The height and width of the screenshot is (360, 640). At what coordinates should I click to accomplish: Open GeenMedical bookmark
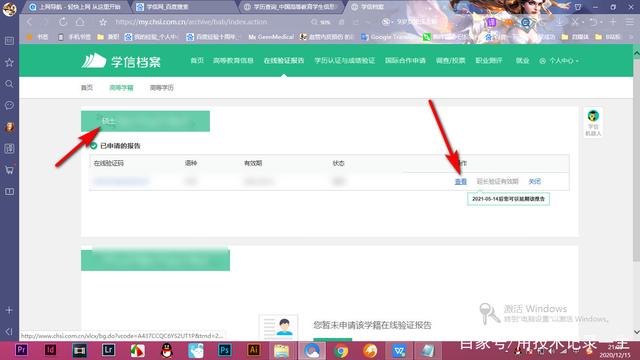pyautogui.click(x=271, y=37)
